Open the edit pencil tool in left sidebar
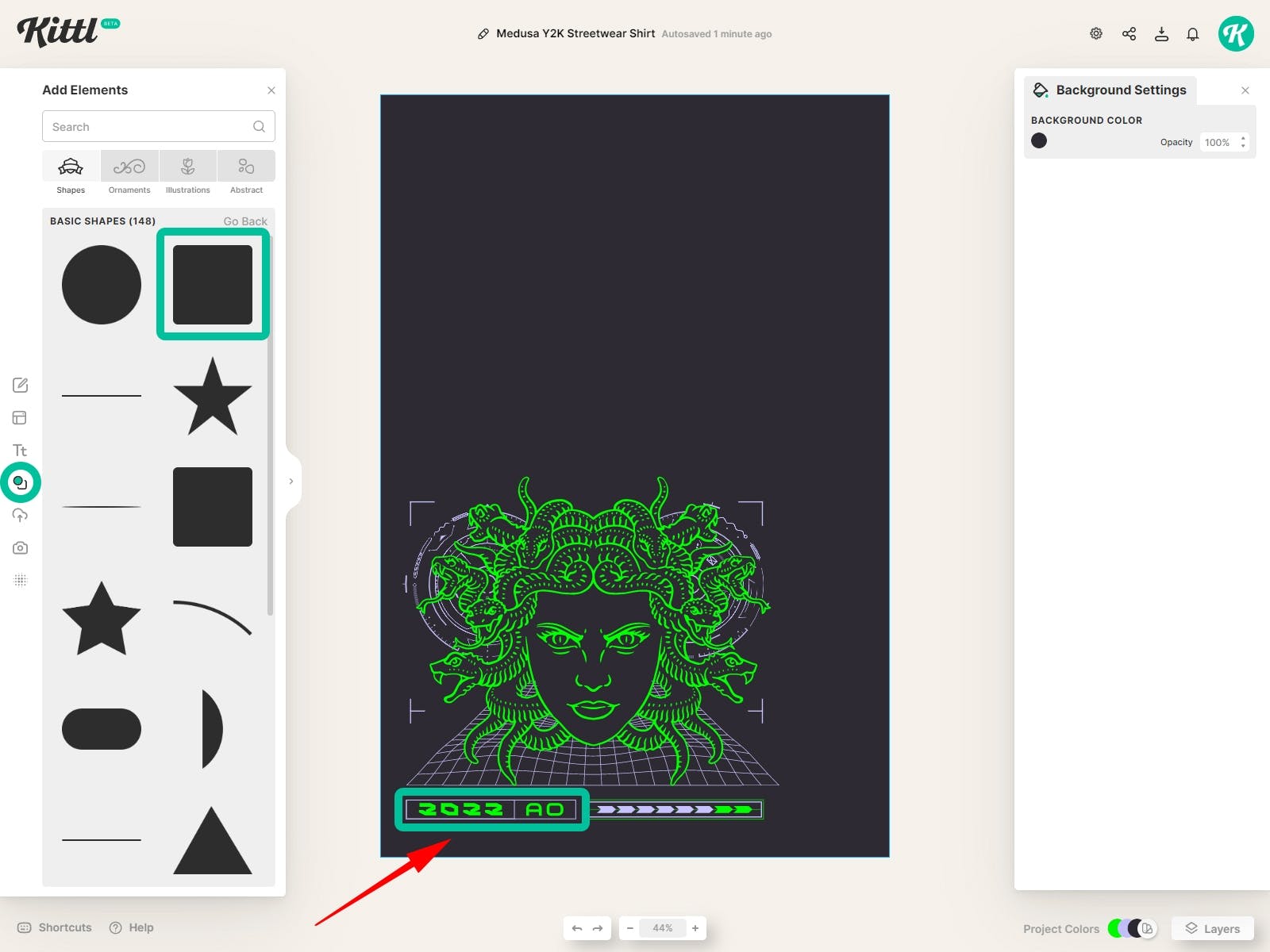Screen dimensions: 1270x952 point(21,385)
